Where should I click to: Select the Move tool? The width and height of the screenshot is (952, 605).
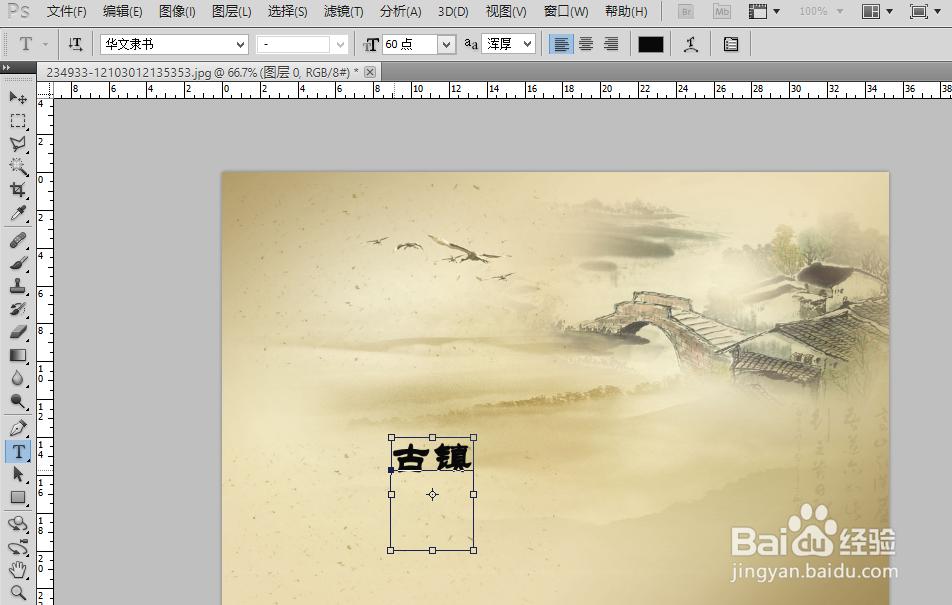coord(18,97)
